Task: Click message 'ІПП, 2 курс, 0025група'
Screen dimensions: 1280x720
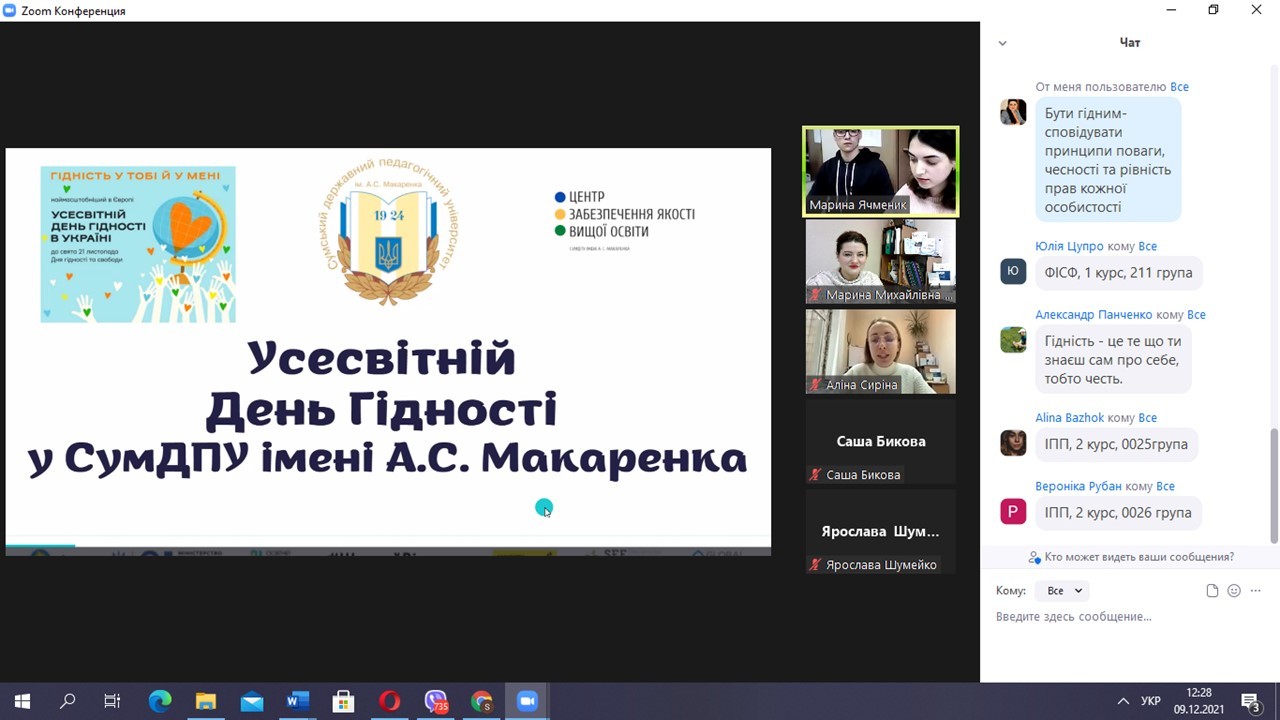Action: pos(1116,444)
